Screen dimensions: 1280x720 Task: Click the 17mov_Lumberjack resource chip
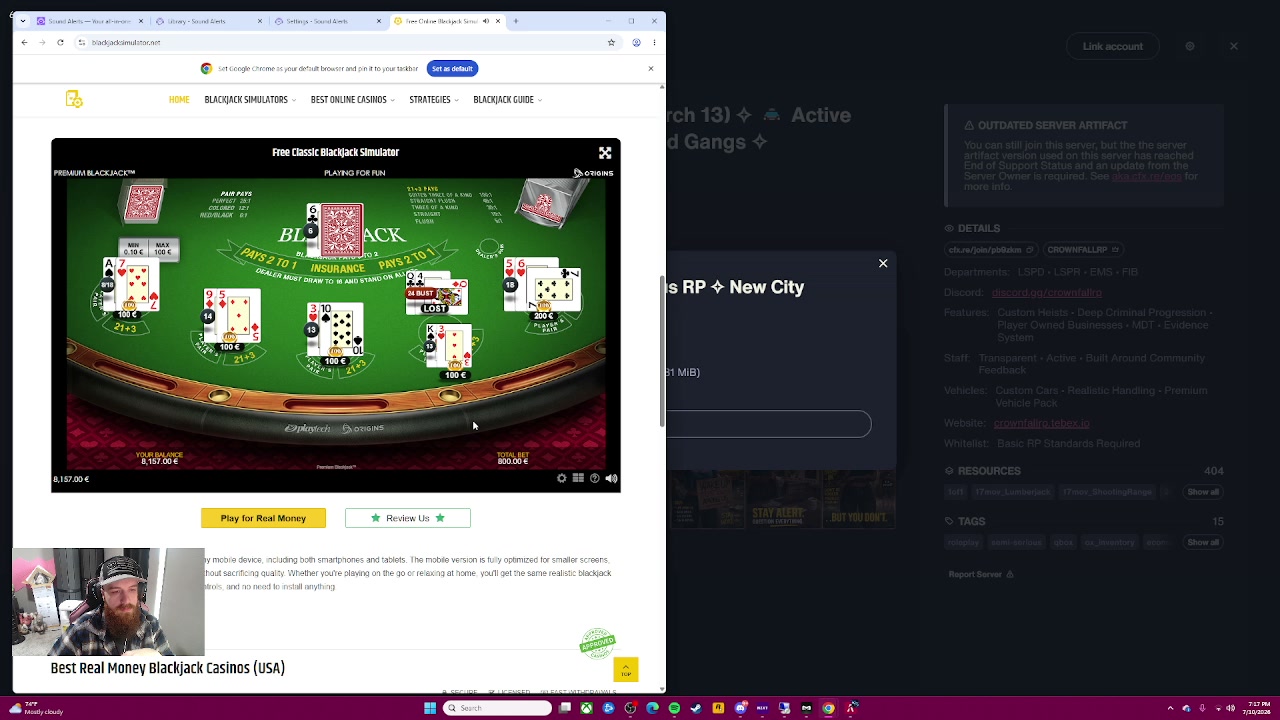click(x=1012, y=492)
